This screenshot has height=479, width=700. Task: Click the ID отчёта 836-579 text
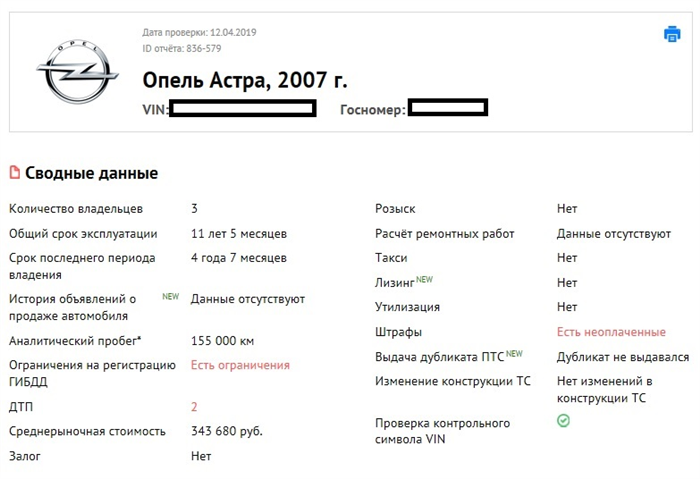coord(182,48)
